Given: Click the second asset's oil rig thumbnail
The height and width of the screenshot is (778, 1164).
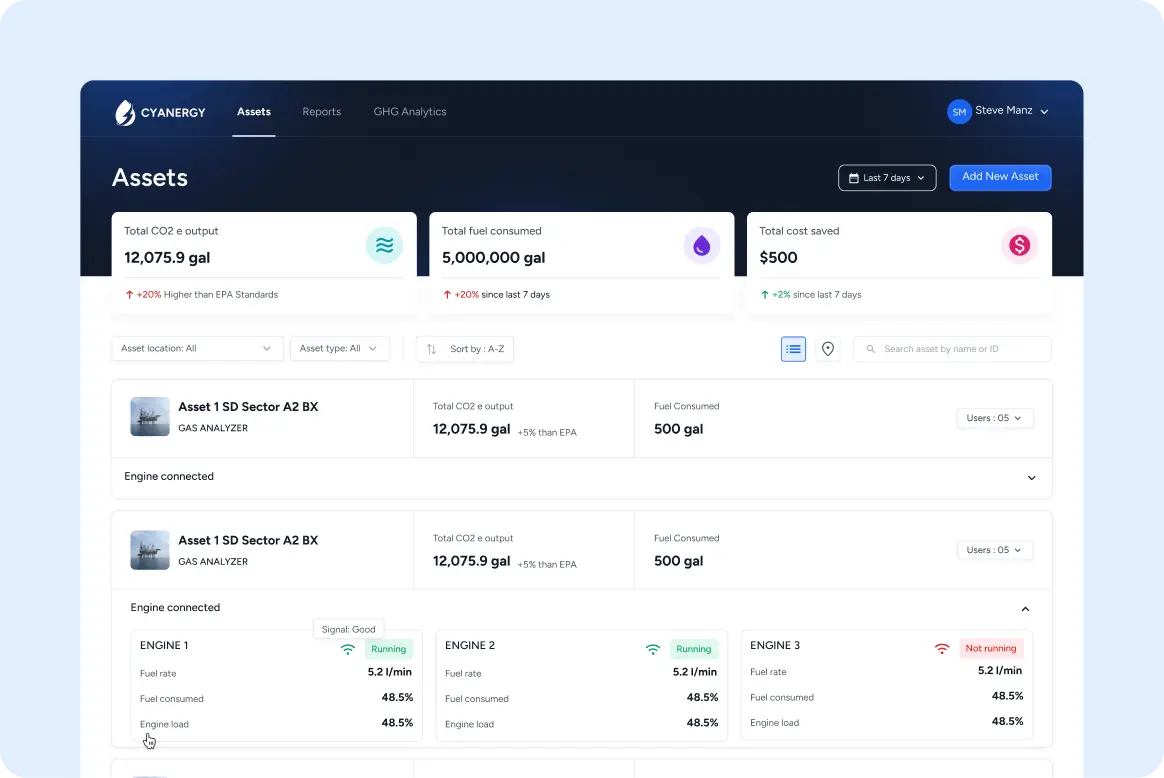Looking at the screenshot, I should 150,550.
